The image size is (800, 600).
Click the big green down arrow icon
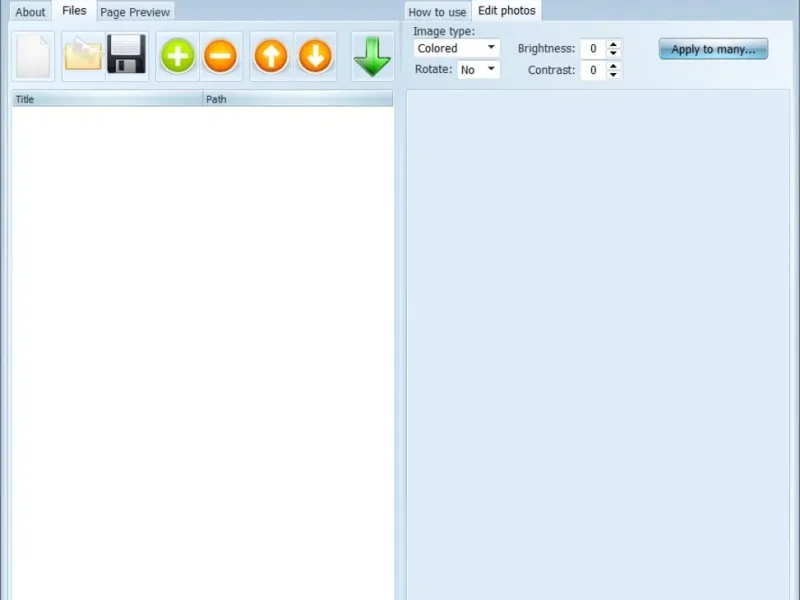click(372, 56)
